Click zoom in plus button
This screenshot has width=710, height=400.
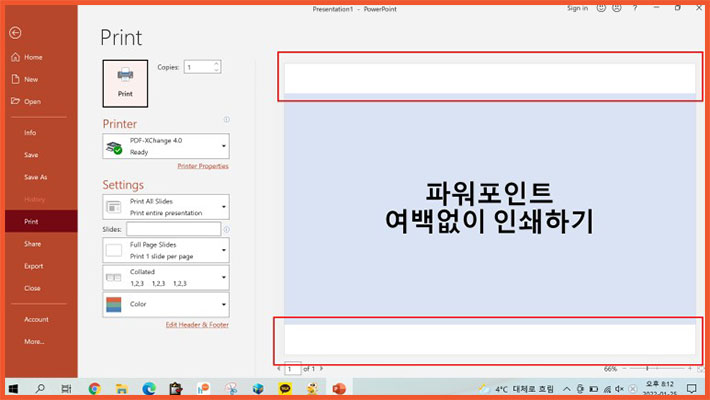690,369
